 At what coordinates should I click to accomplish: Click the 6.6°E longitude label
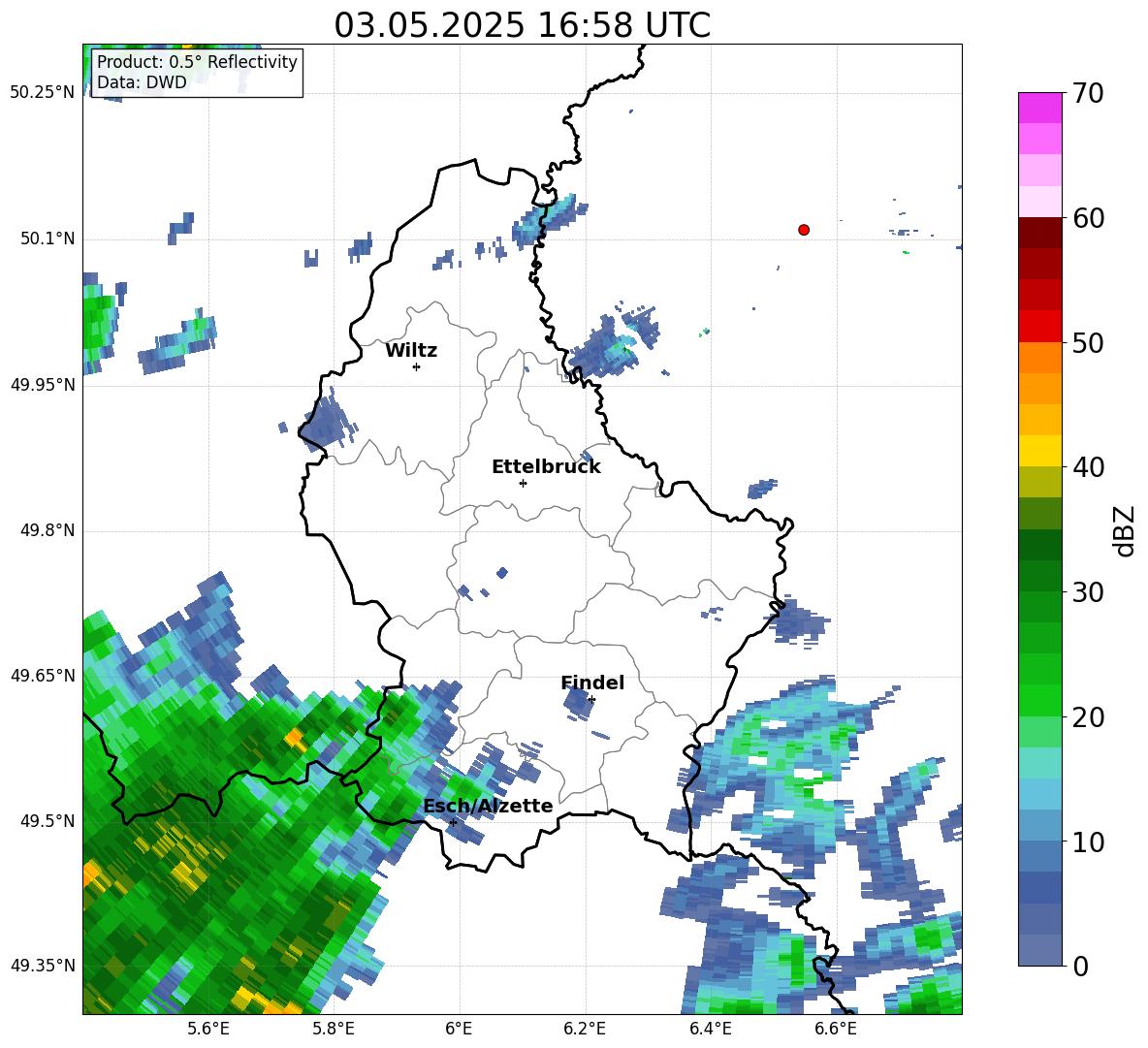point(836,1029)
